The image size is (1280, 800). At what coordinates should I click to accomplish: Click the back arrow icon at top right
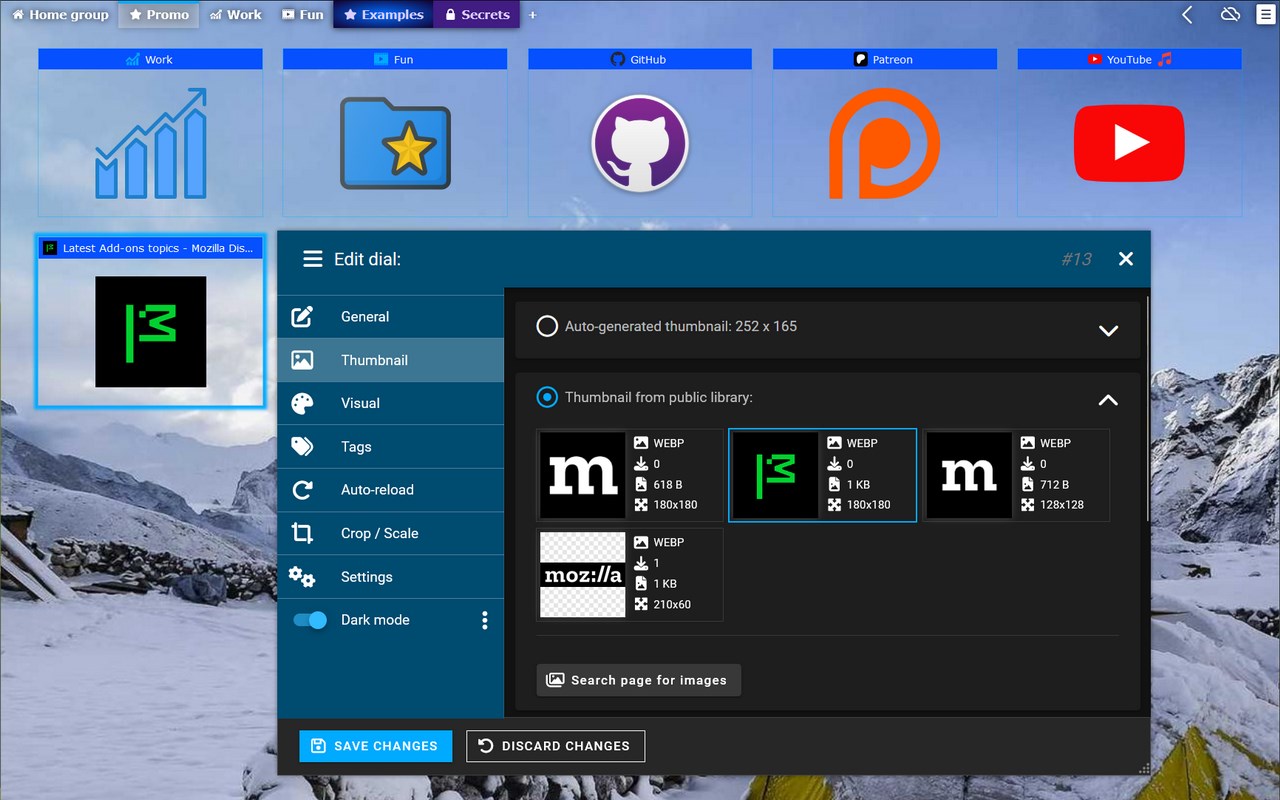1187,14
